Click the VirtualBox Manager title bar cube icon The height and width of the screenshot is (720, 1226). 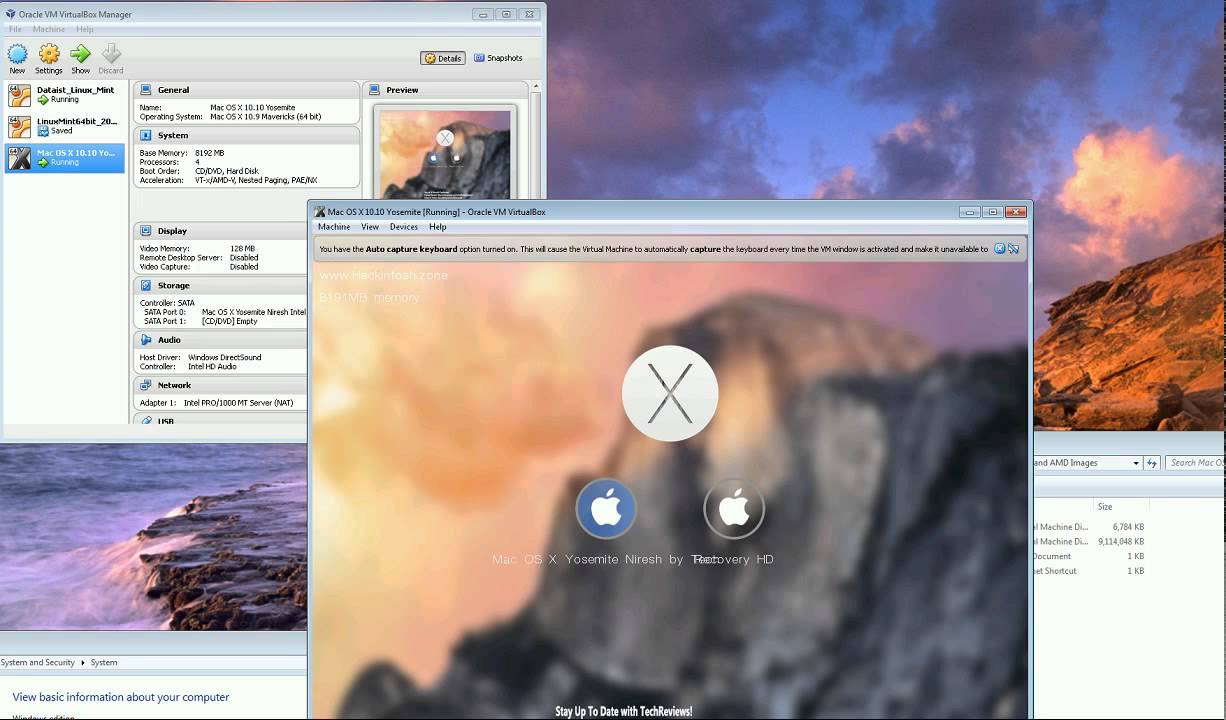click(11, 14)
